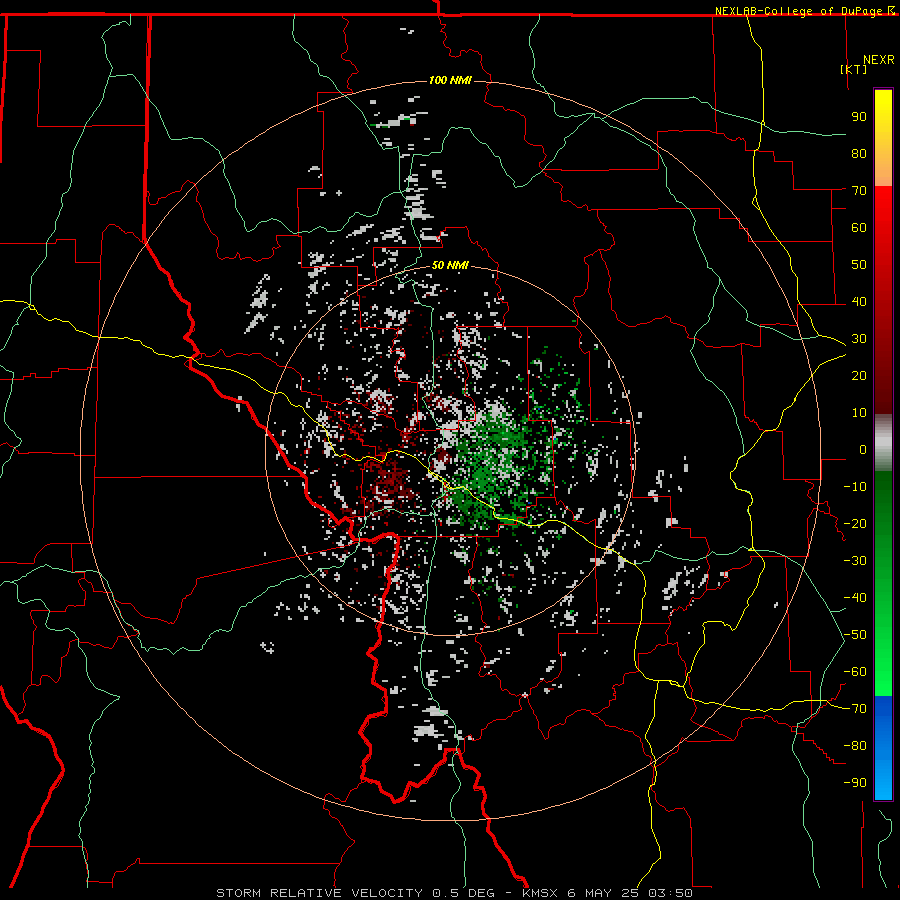Select the -90 knot scale label
Screen dimensions: 900x900
pos(855,783)
